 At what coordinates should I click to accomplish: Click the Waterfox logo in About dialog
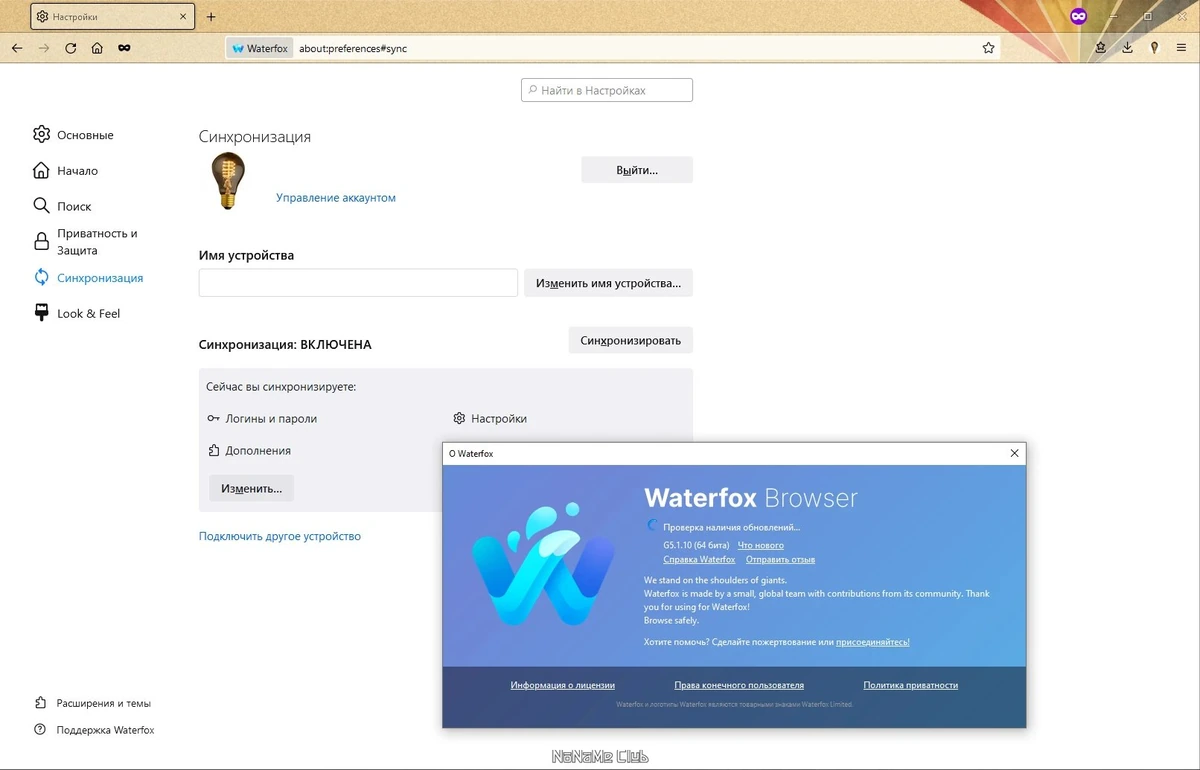point(542,565)
